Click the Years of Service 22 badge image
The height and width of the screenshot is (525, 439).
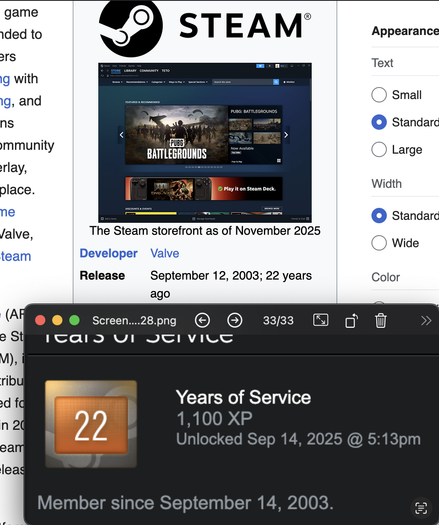(x=91, y=424)
